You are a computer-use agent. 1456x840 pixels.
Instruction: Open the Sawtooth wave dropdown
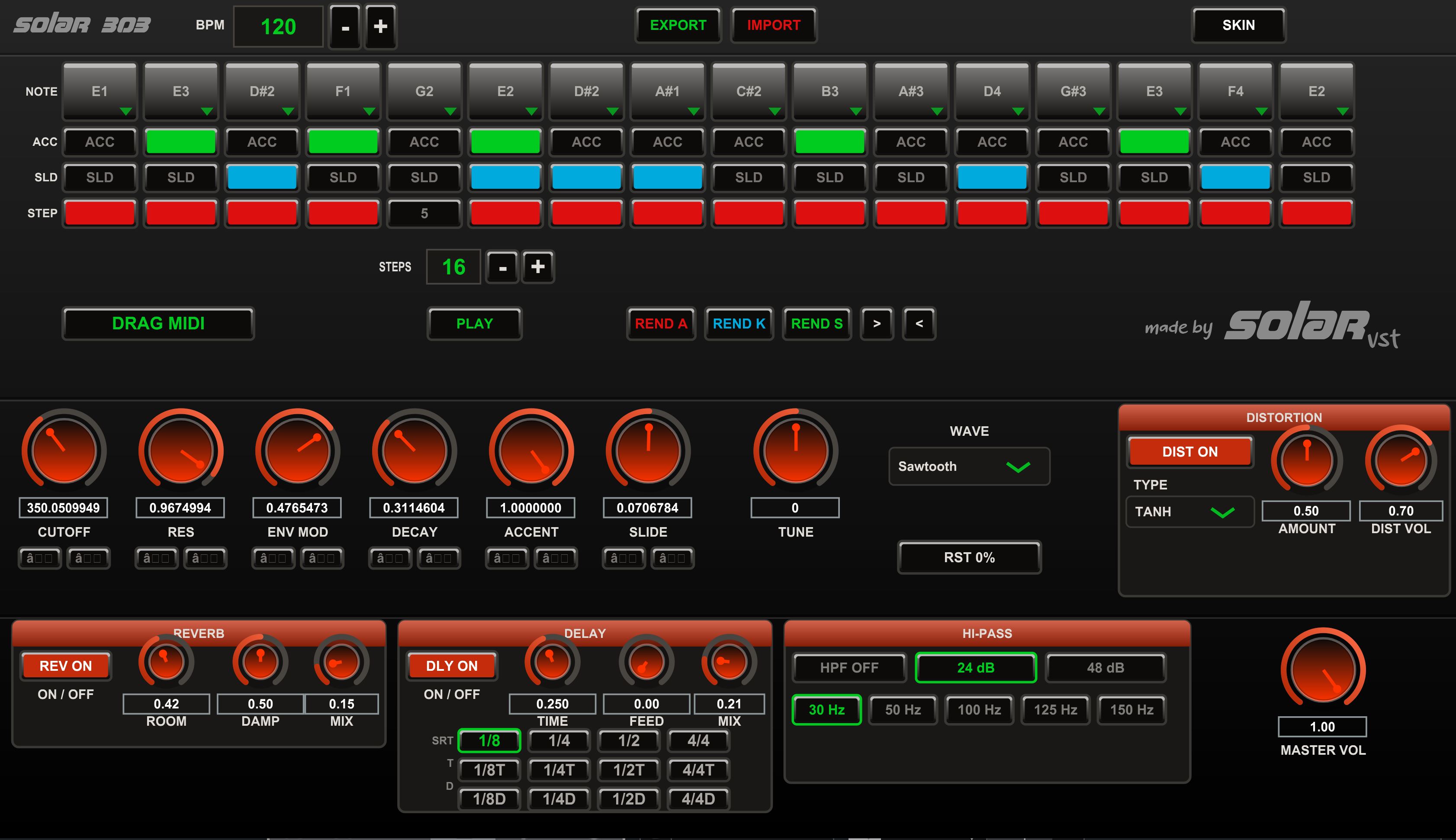pos(969,466)
